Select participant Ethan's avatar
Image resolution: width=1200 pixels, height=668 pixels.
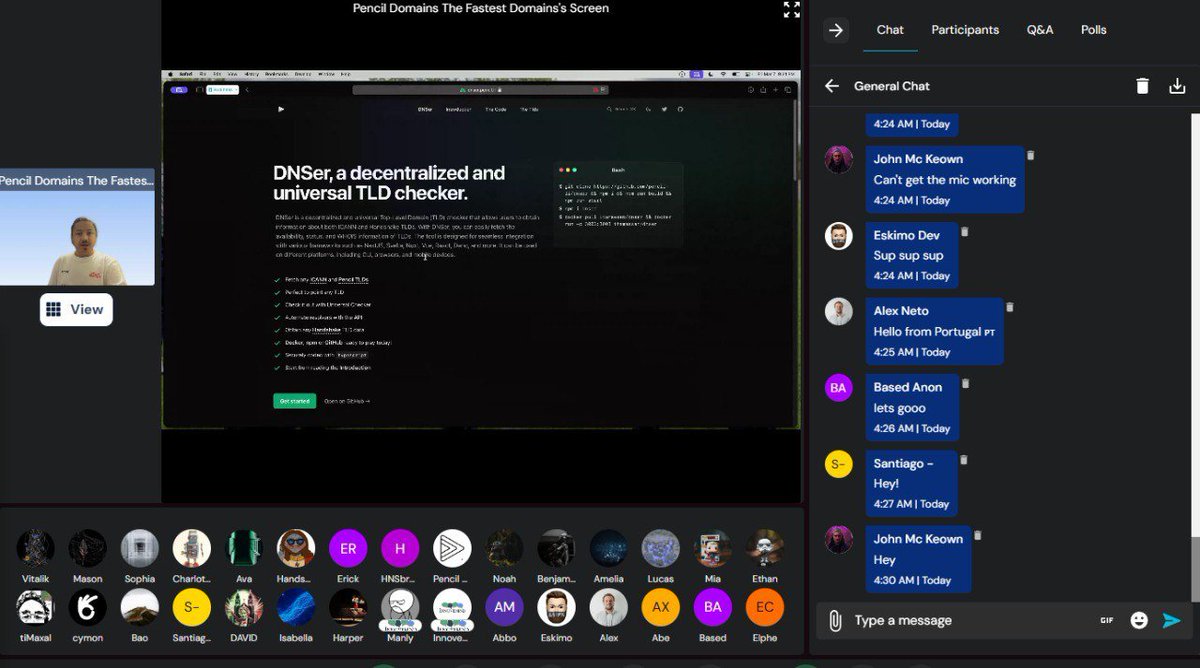(x=765, y=549)
